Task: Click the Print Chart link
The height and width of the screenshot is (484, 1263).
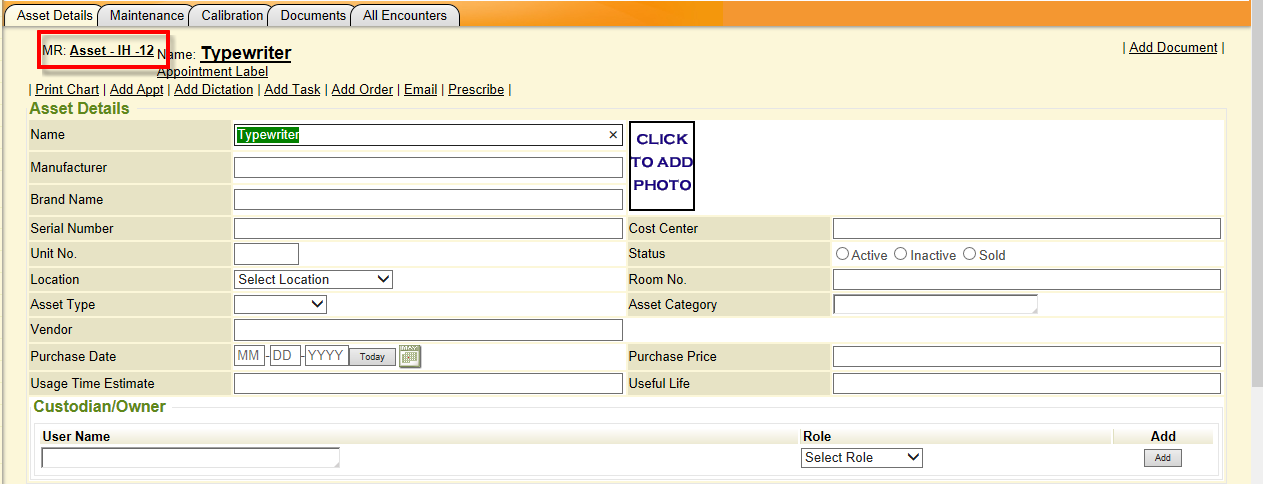Action: tap(67, 89)
